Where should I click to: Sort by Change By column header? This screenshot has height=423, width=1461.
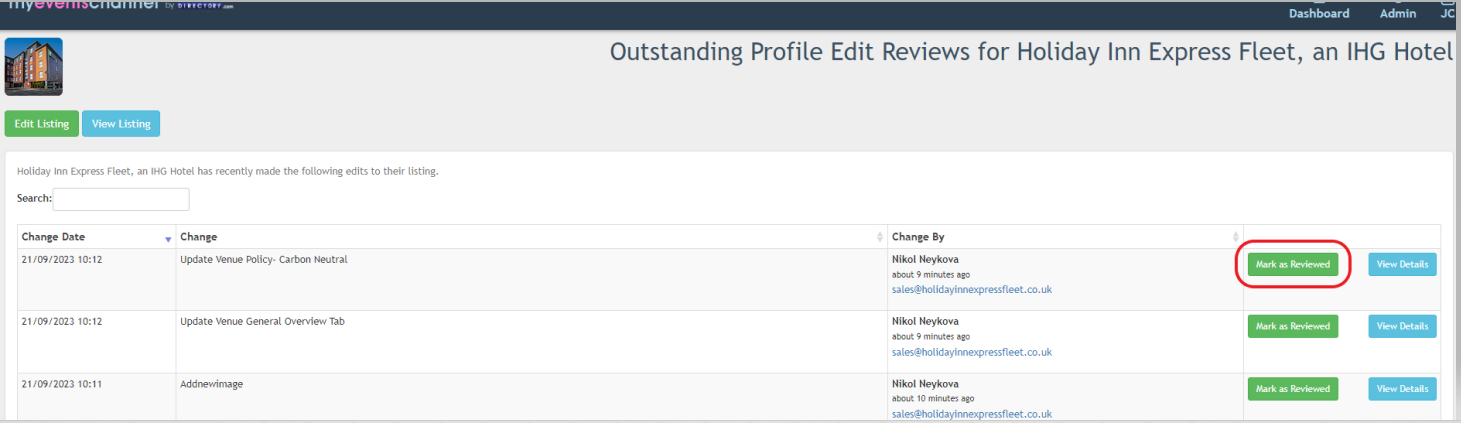click(1065, 237)
